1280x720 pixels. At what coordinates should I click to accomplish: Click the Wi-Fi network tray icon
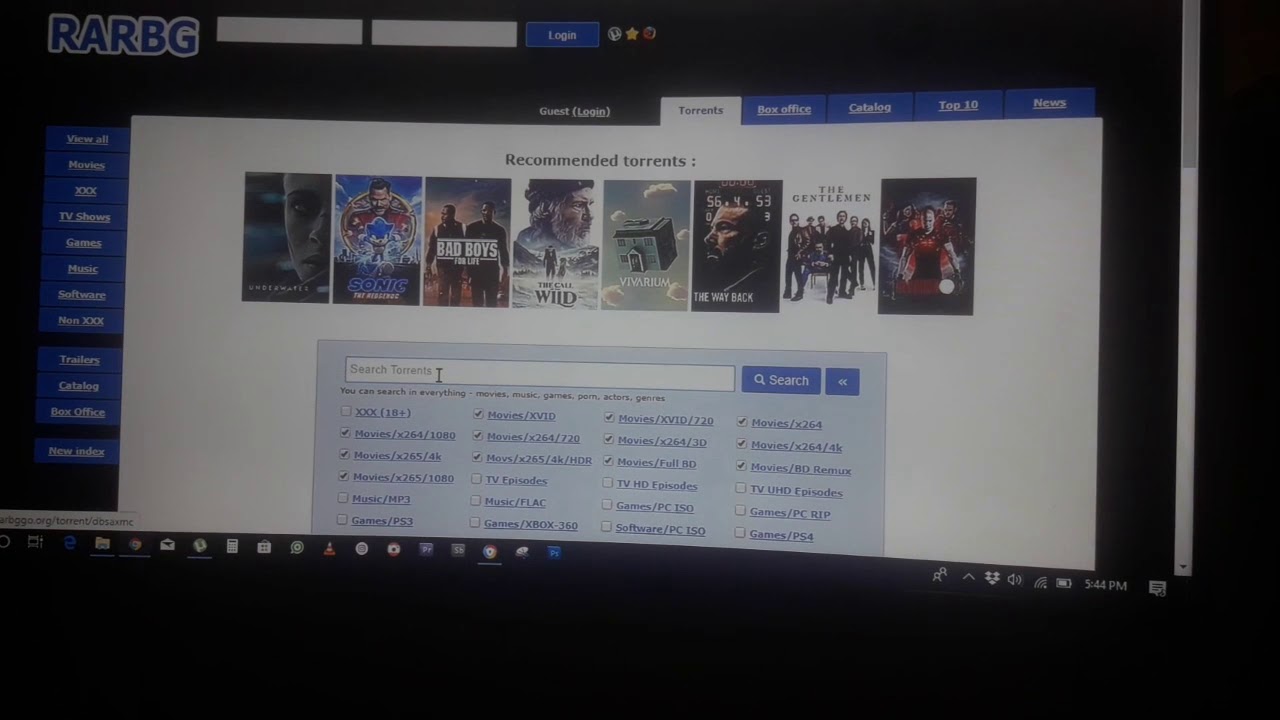(x=1040, y=582)
